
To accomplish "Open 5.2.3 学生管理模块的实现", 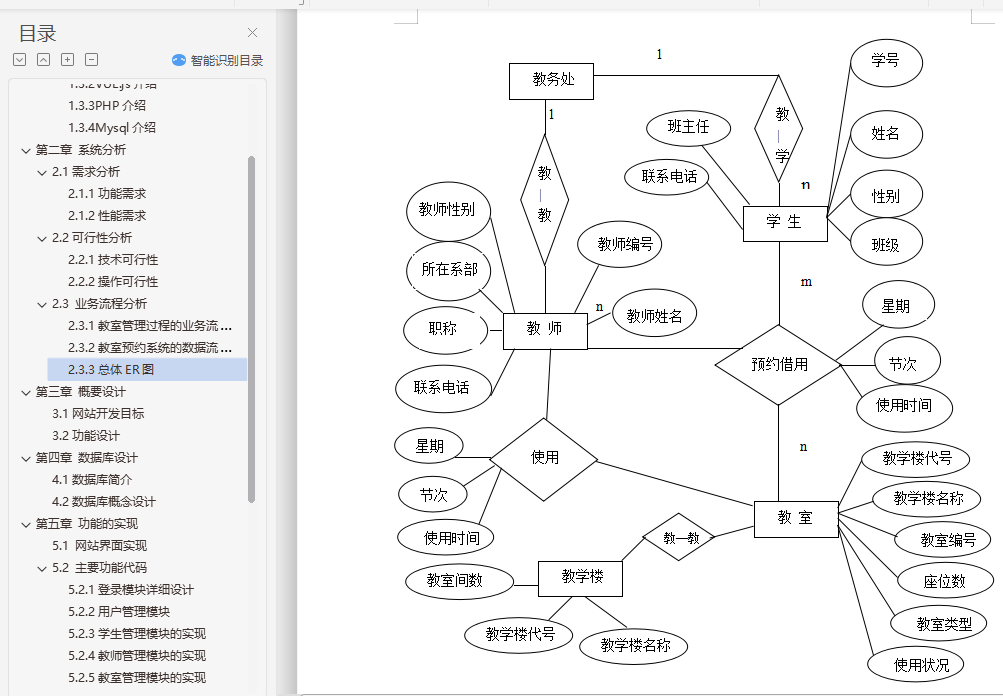I will pyautogui.click(x=137, y=633).
